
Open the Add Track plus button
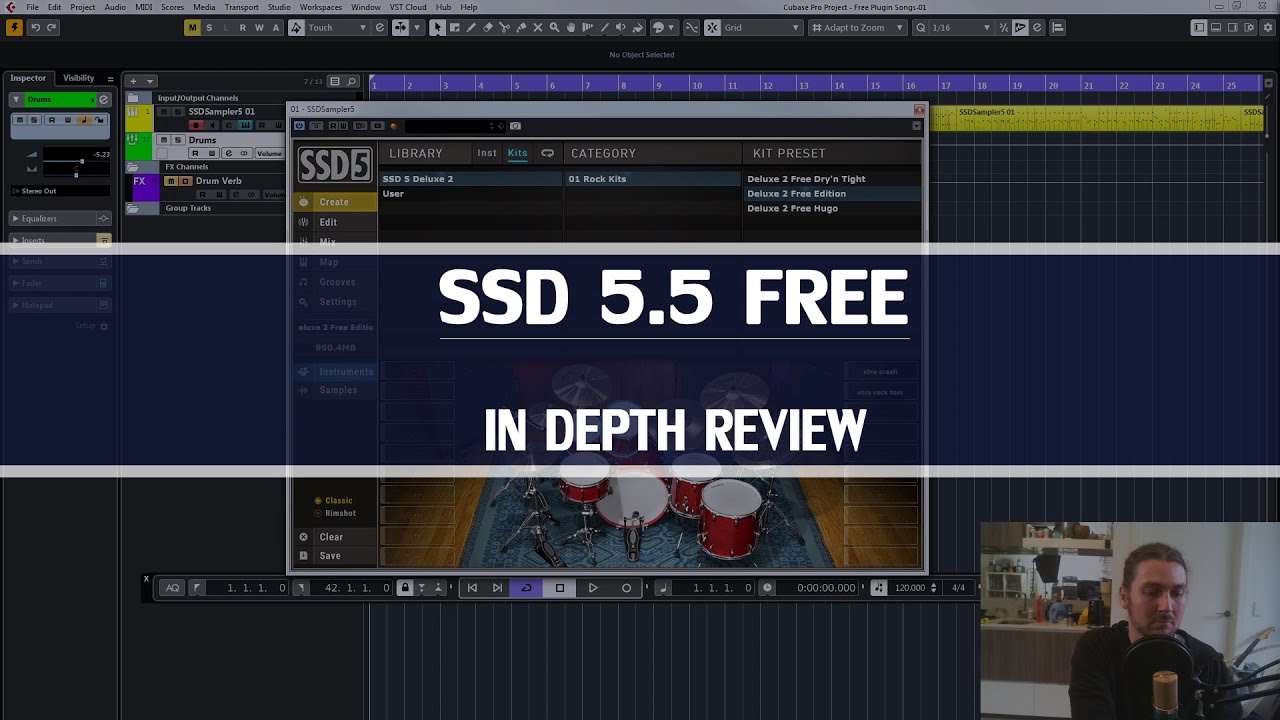133,81
